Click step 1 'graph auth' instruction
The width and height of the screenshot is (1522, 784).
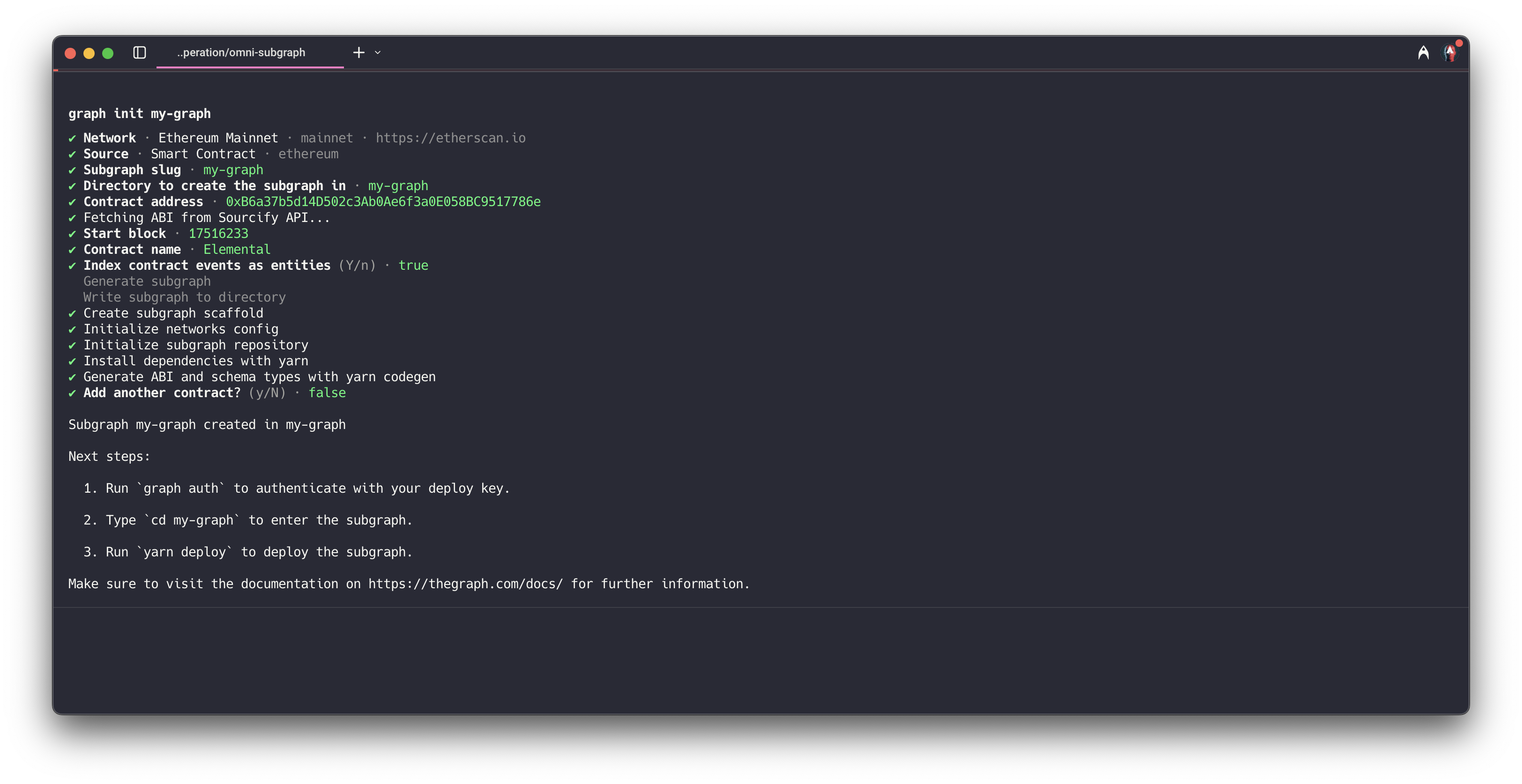tap(297, 488)
